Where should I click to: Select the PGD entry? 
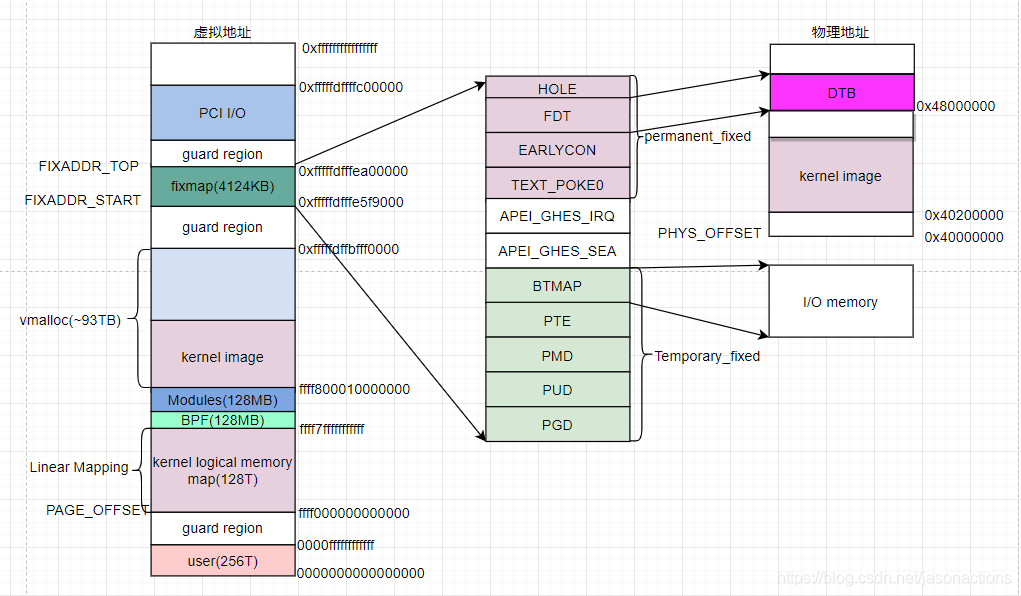click(557, 425)
